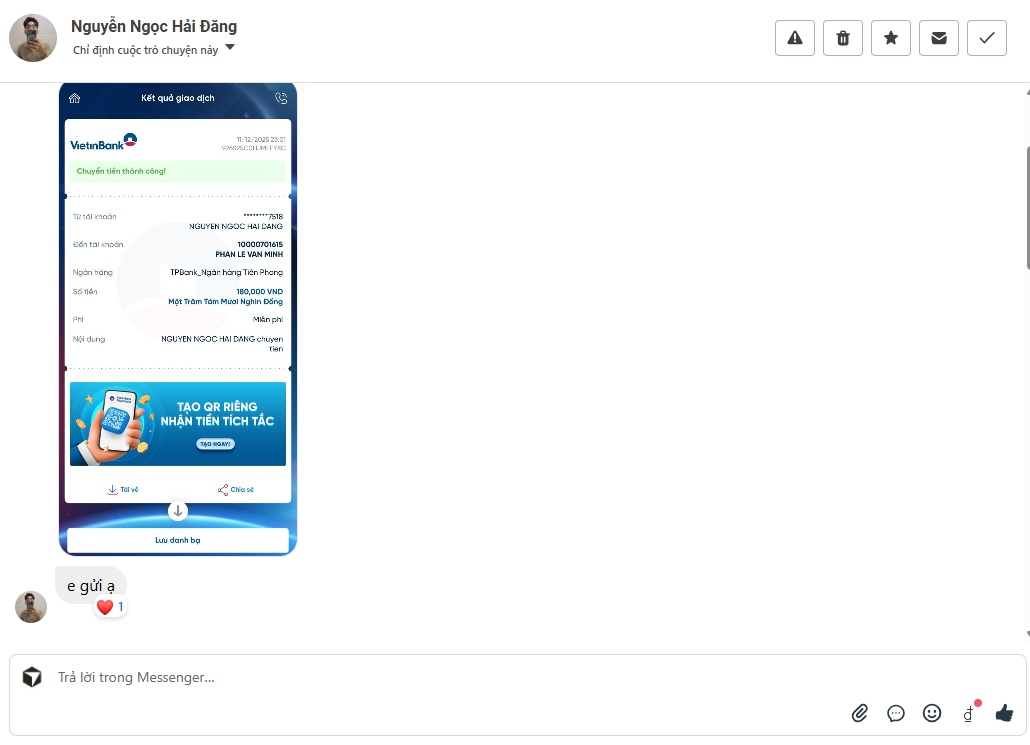Click 'Kết quả giao dịch' receipt title
This screenshot has height=745, width=1030.
click(178, 98)
